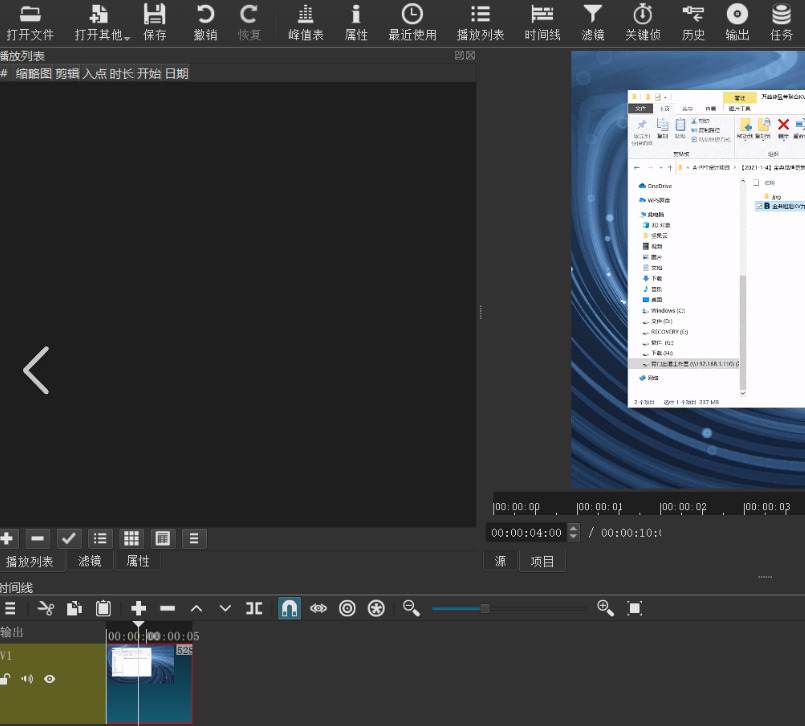Viewport: 805px width, 726px height.
Task: Click the 保存 save button
Action: click(x=155, y=23)
